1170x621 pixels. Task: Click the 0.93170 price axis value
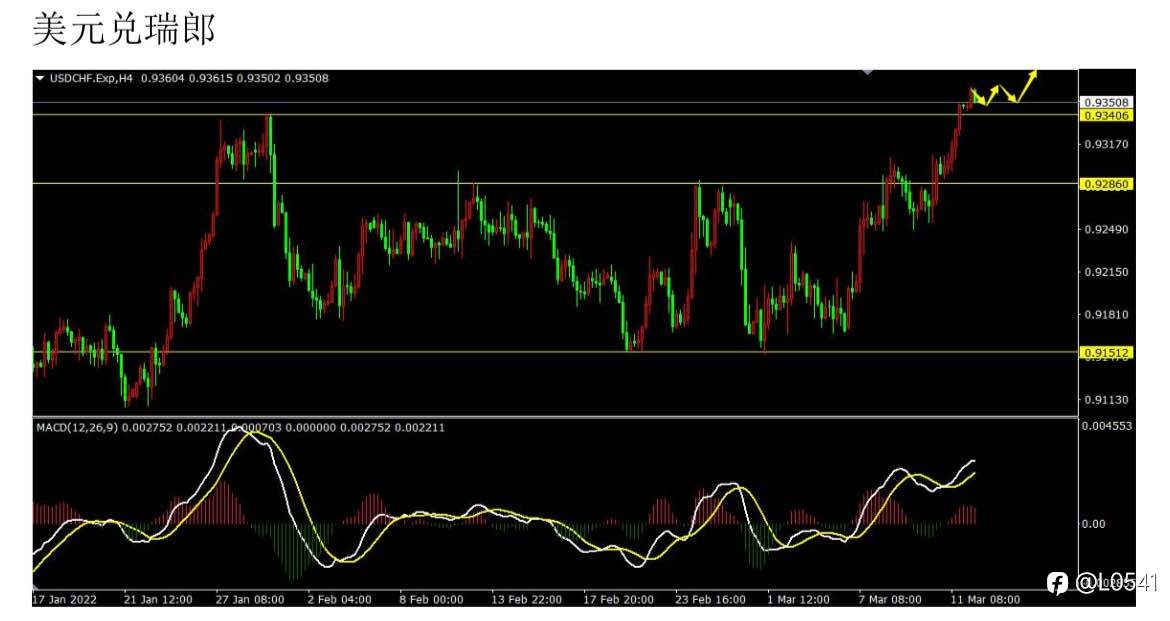click(x=1106, y=144)
